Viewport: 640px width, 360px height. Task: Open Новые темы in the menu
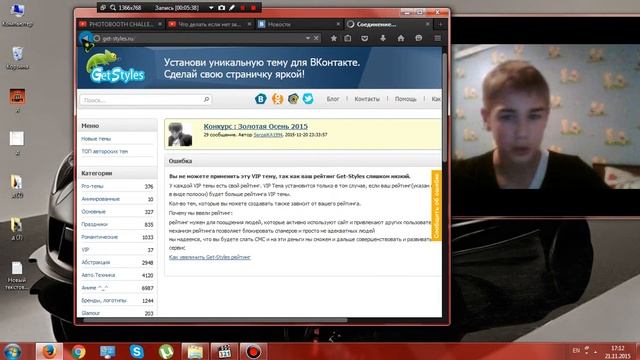click(96, 139)
